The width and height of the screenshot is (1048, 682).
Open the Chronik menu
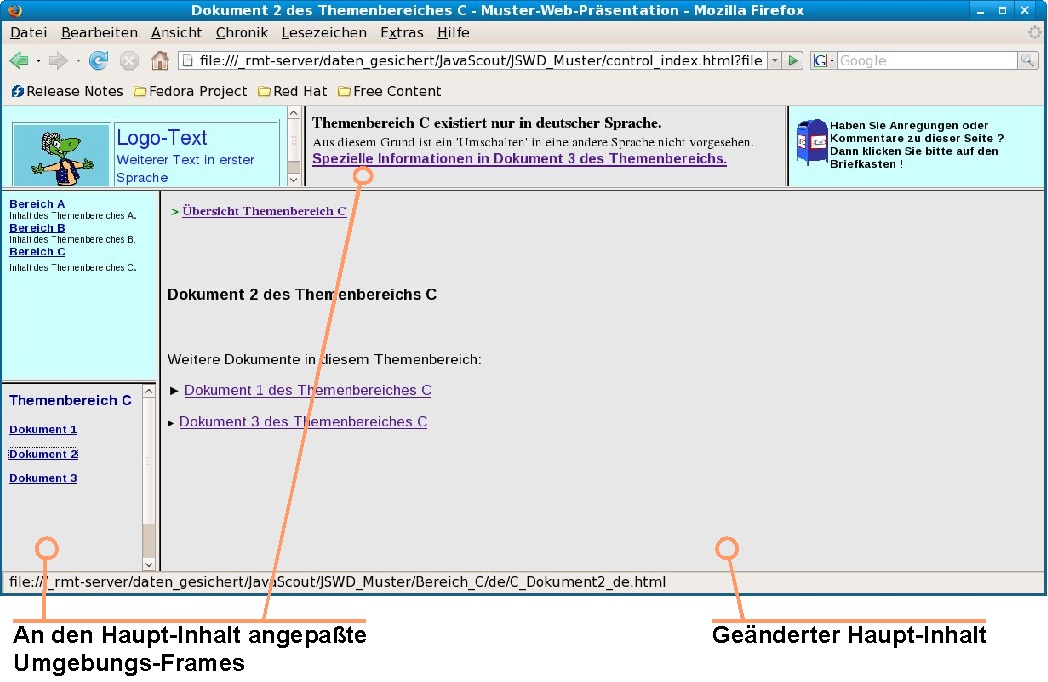point(241,33)
